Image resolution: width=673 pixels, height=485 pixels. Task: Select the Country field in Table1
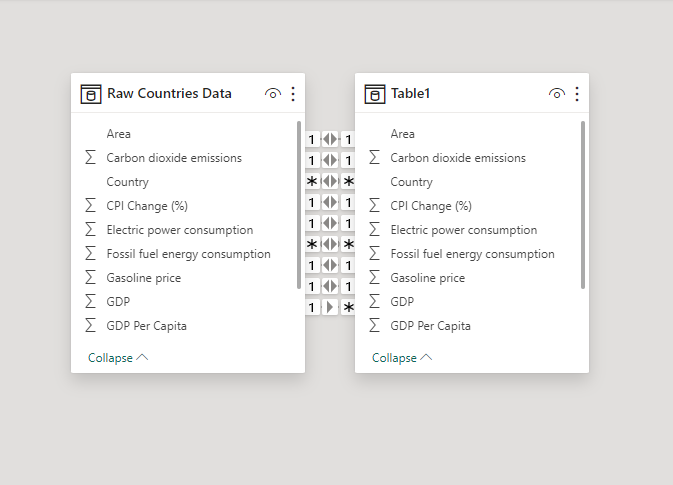click(411, 182)
